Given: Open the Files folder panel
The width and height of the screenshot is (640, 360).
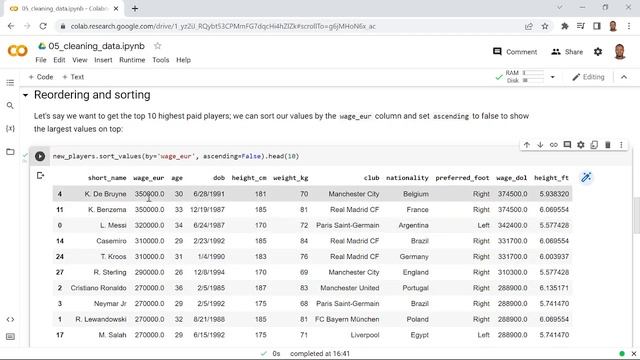Looking at the screenshot, I should pyautogui.click(x=10, y=151).
